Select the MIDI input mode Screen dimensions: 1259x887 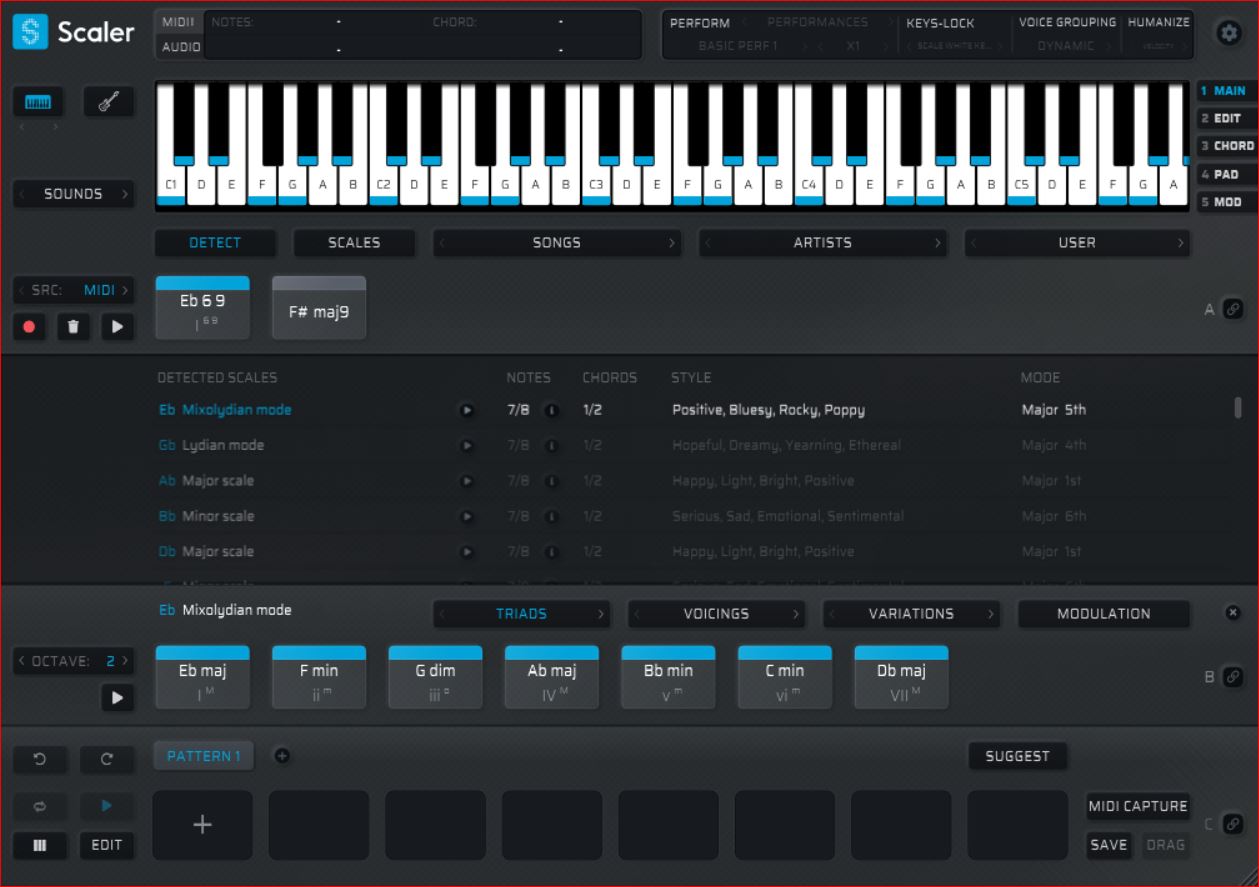pos(178,22)
